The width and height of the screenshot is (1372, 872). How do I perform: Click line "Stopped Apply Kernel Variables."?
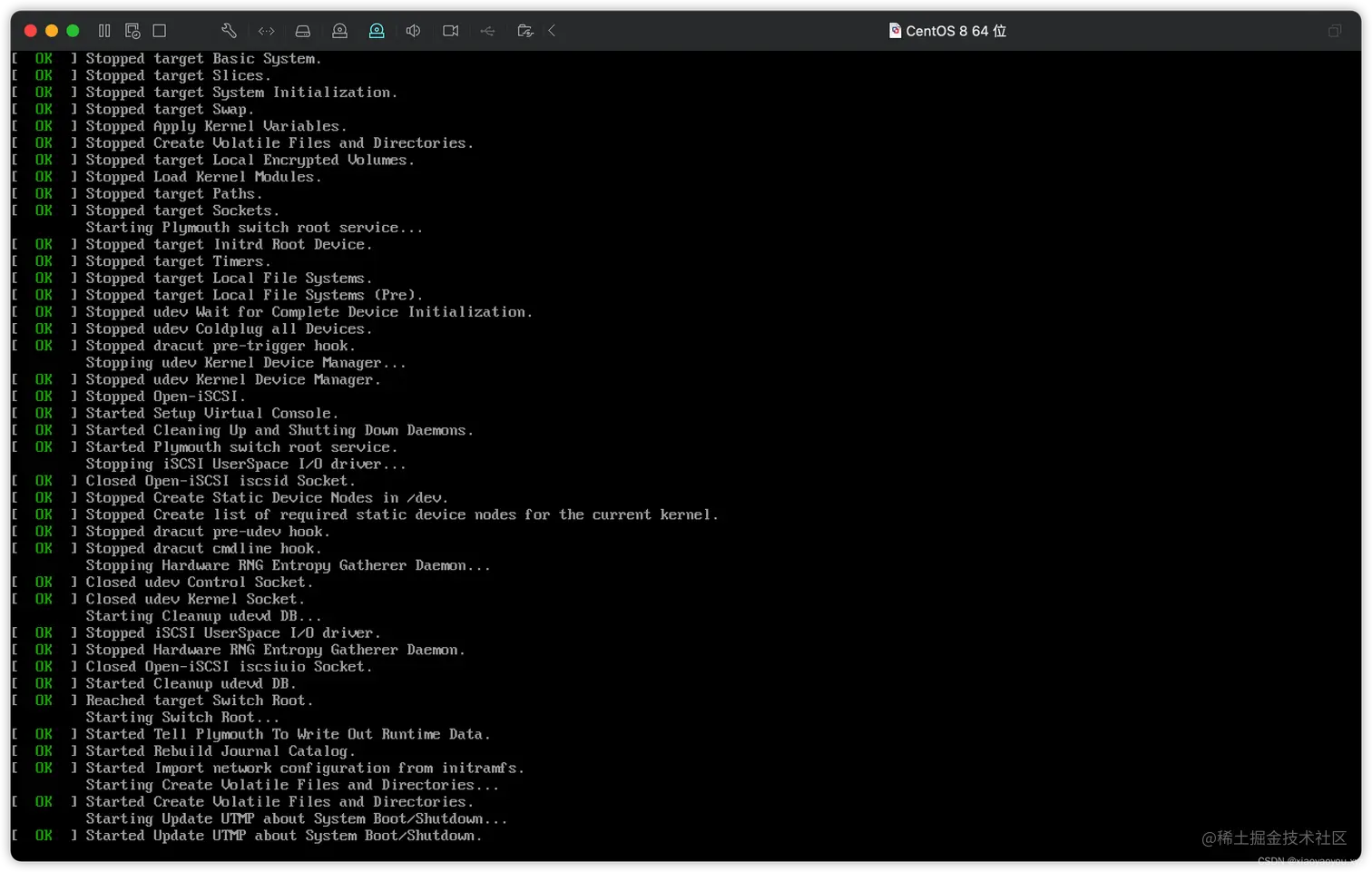(x=216, y=126)
